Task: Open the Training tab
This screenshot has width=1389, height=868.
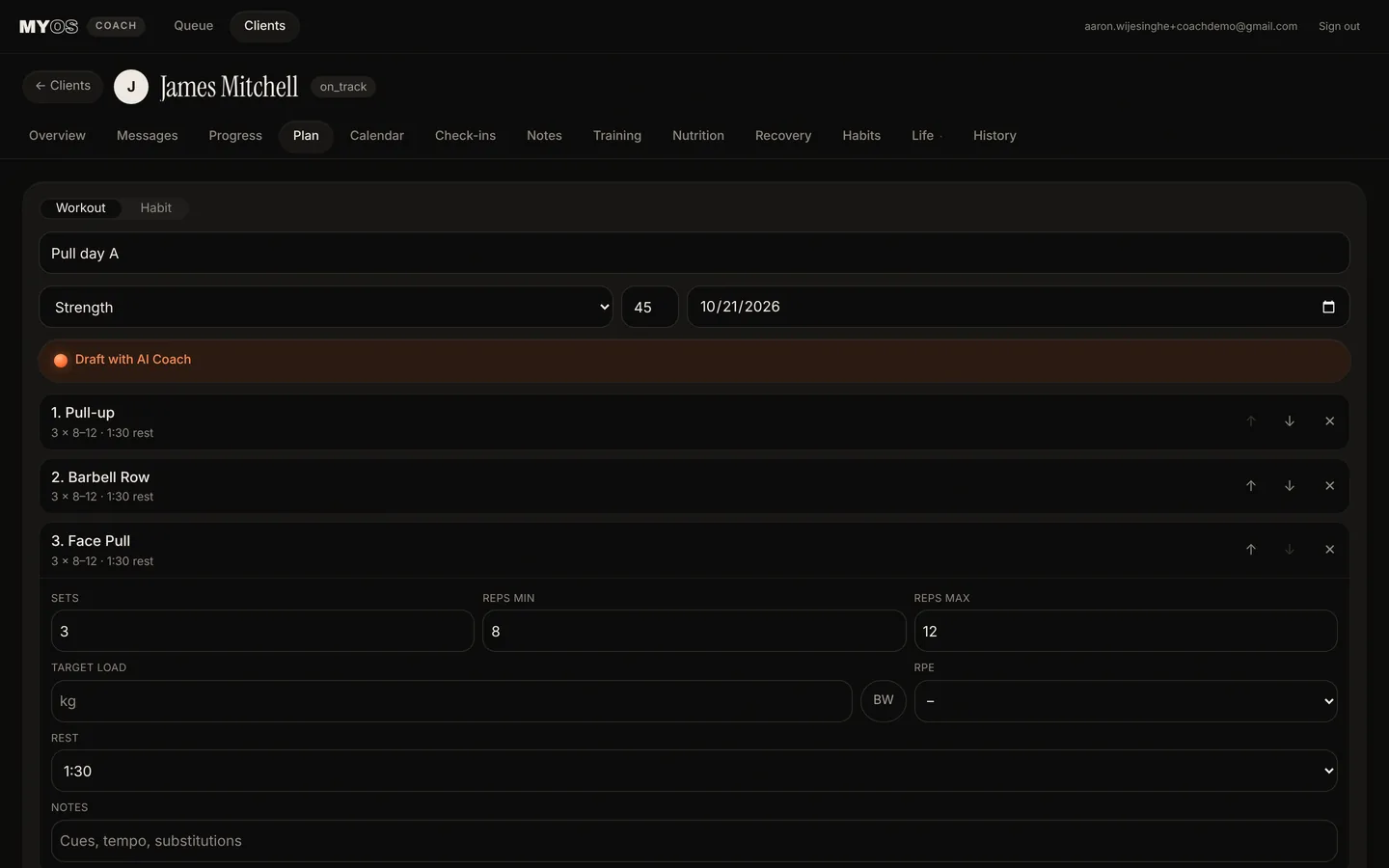Action: [x=617, y=136]
